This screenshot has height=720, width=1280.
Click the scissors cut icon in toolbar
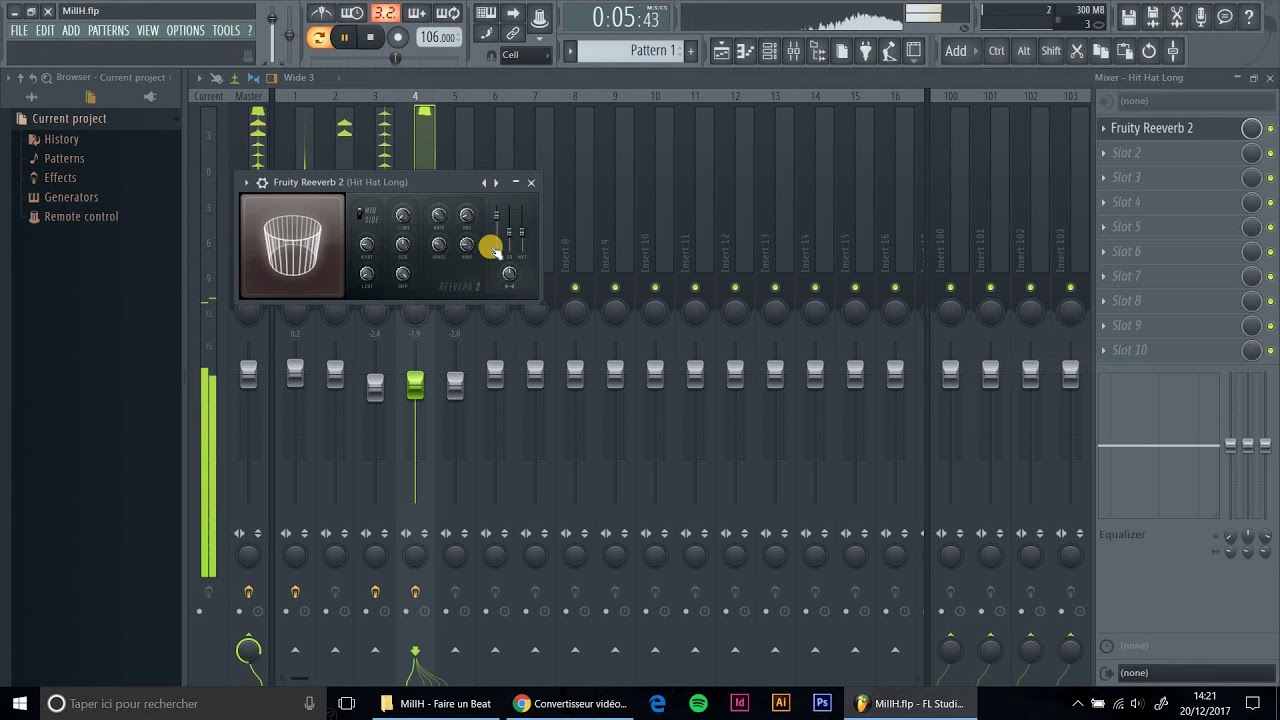pyautogui.click(x=1077, y=51)
